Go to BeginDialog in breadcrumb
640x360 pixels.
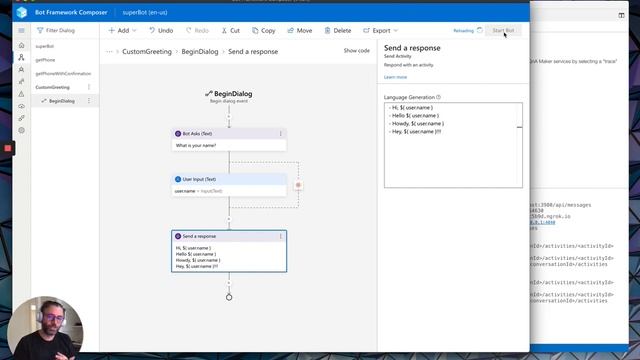coord(200,52)
